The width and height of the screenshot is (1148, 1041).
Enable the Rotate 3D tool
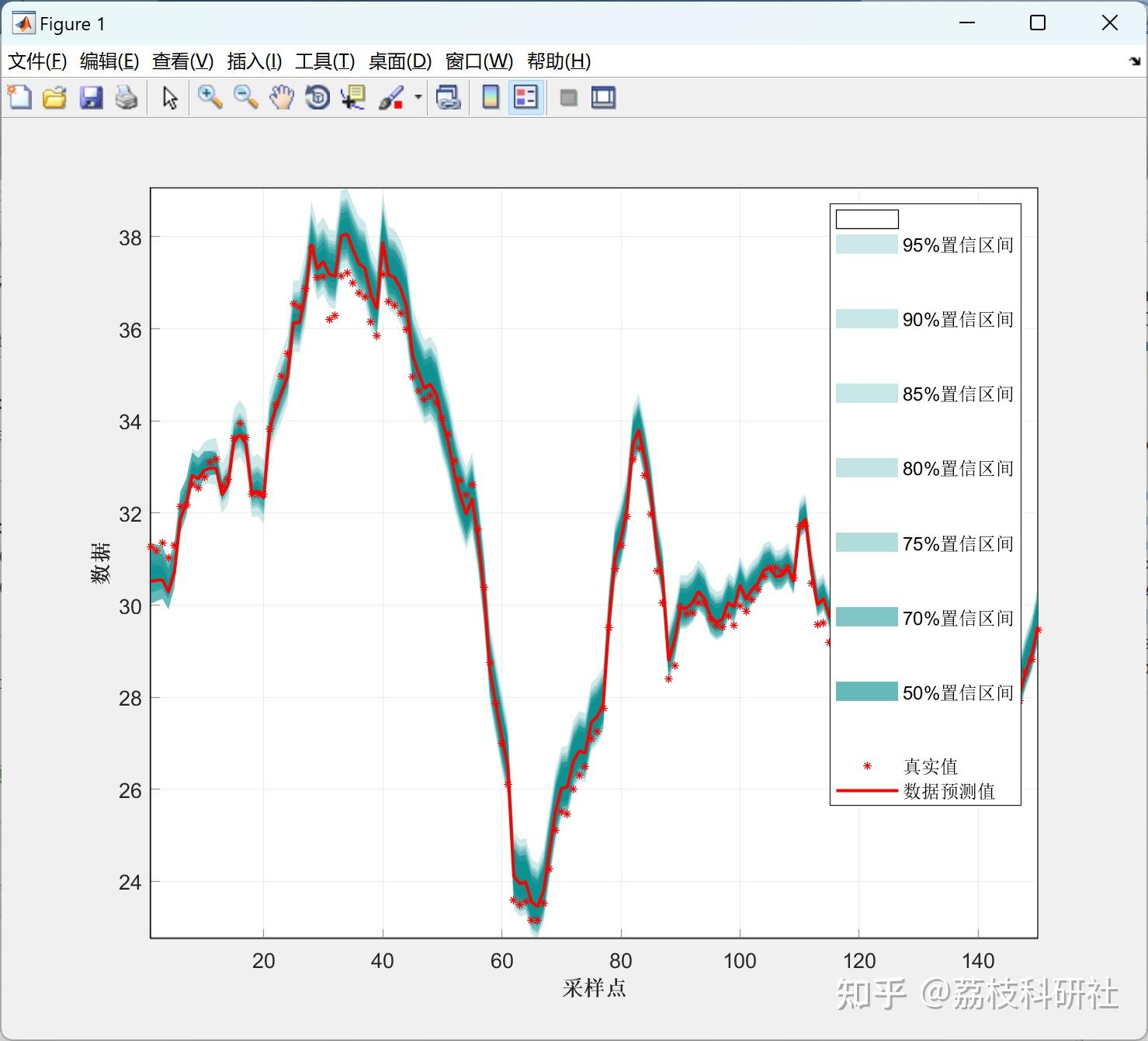pyautogui.click(x=317, y=98)
